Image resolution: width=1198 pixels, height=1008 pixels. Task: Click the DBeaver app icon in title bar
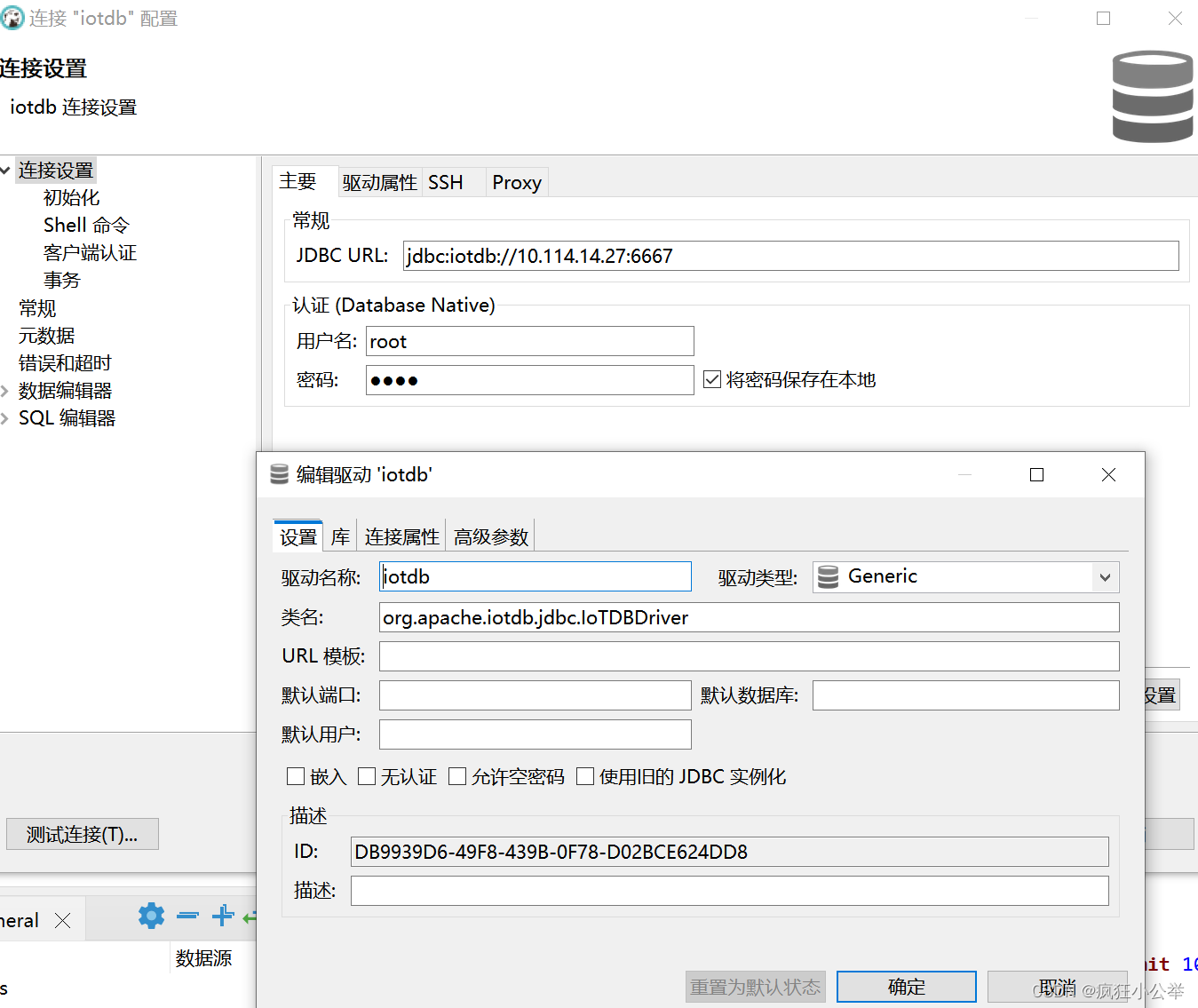[12, 18]
